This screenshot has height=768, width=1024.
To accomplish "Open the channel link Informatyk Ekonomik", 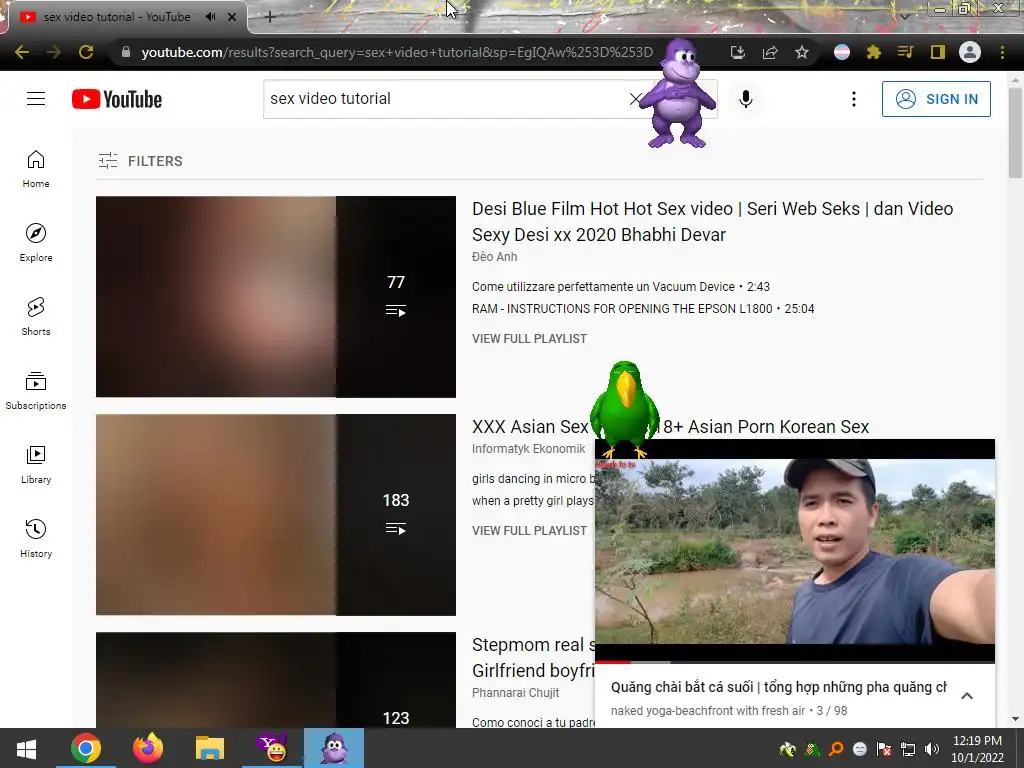I will click(528, 449).
